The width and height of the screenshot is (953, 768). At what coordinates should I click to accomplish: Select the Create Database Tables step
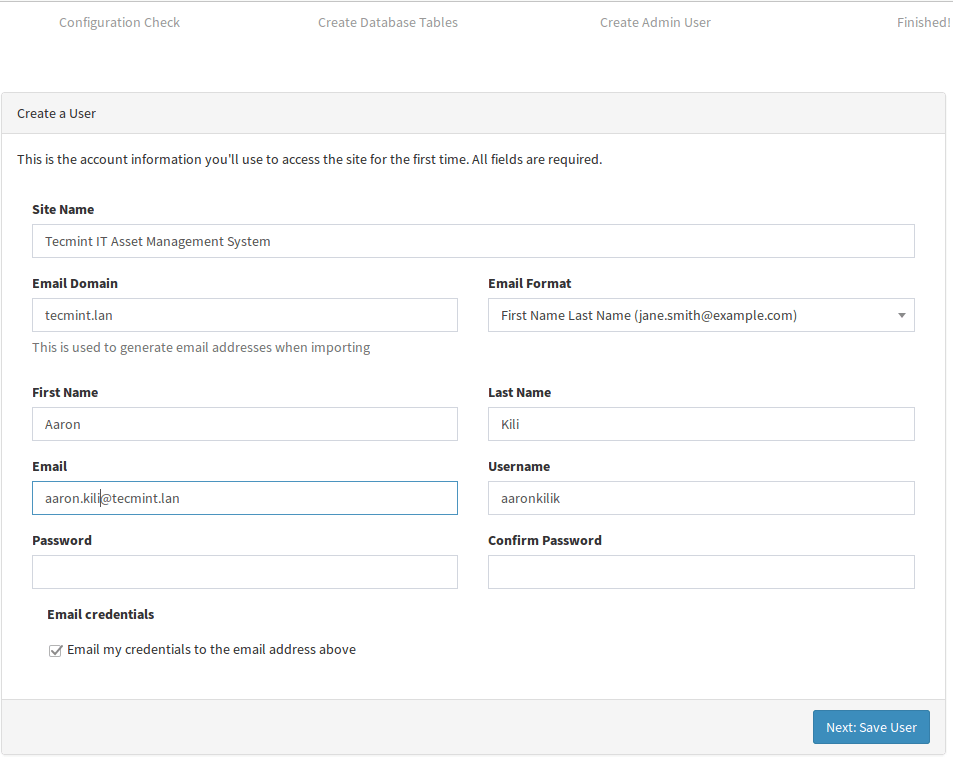click(388, 22)
